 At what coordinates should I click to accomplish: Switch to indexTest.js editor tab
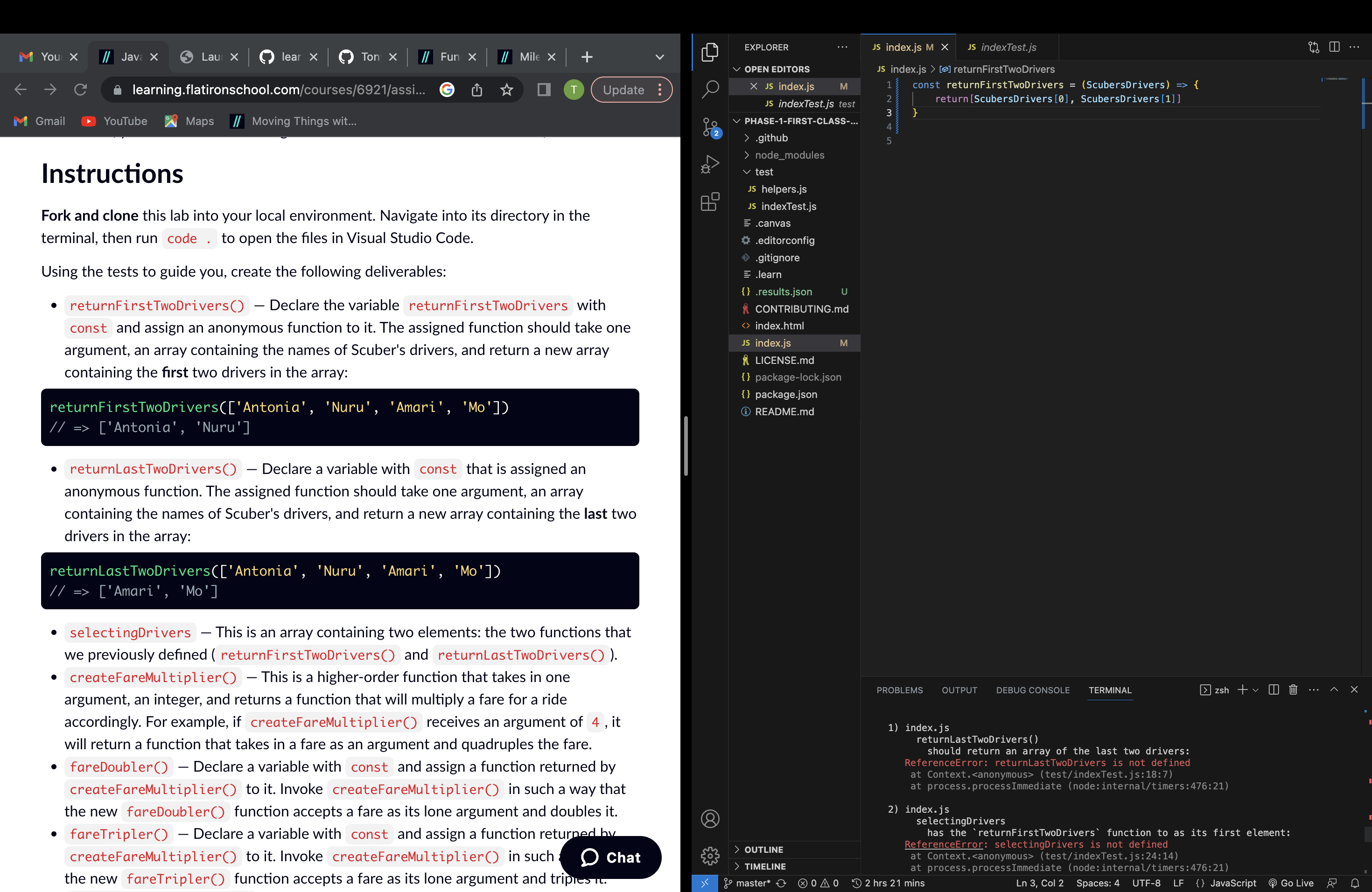tap(1008, 47)
